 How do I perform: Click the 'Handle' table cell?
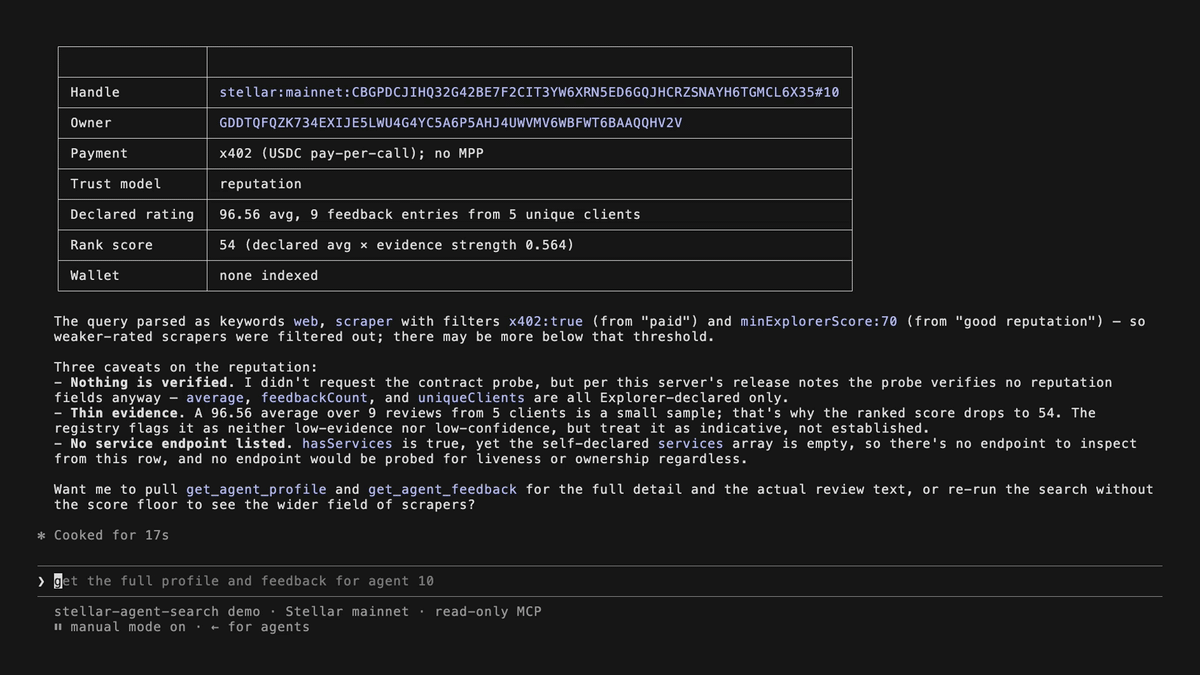coord(132,92)
